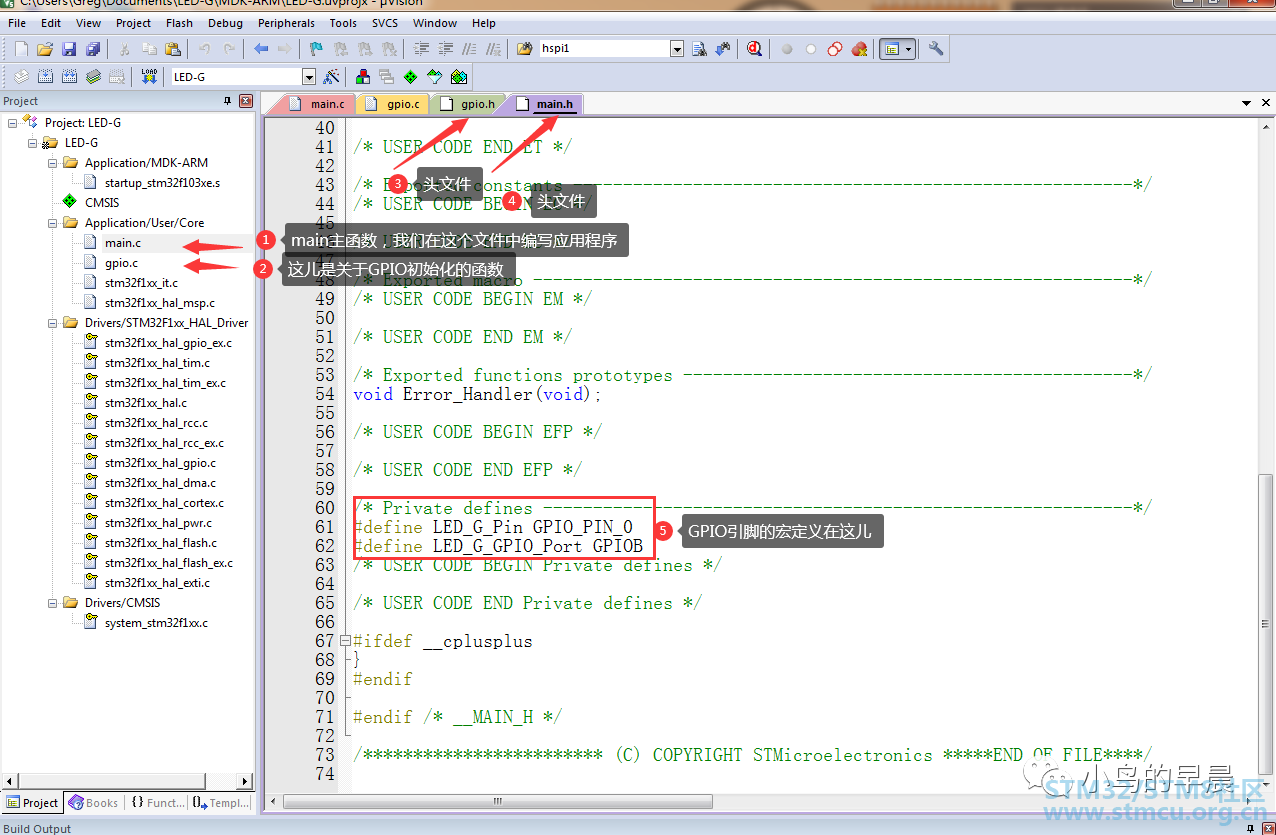Open Manage Run-Time Environment green diamond icon
1276x835 pixels.
(410, 76)
